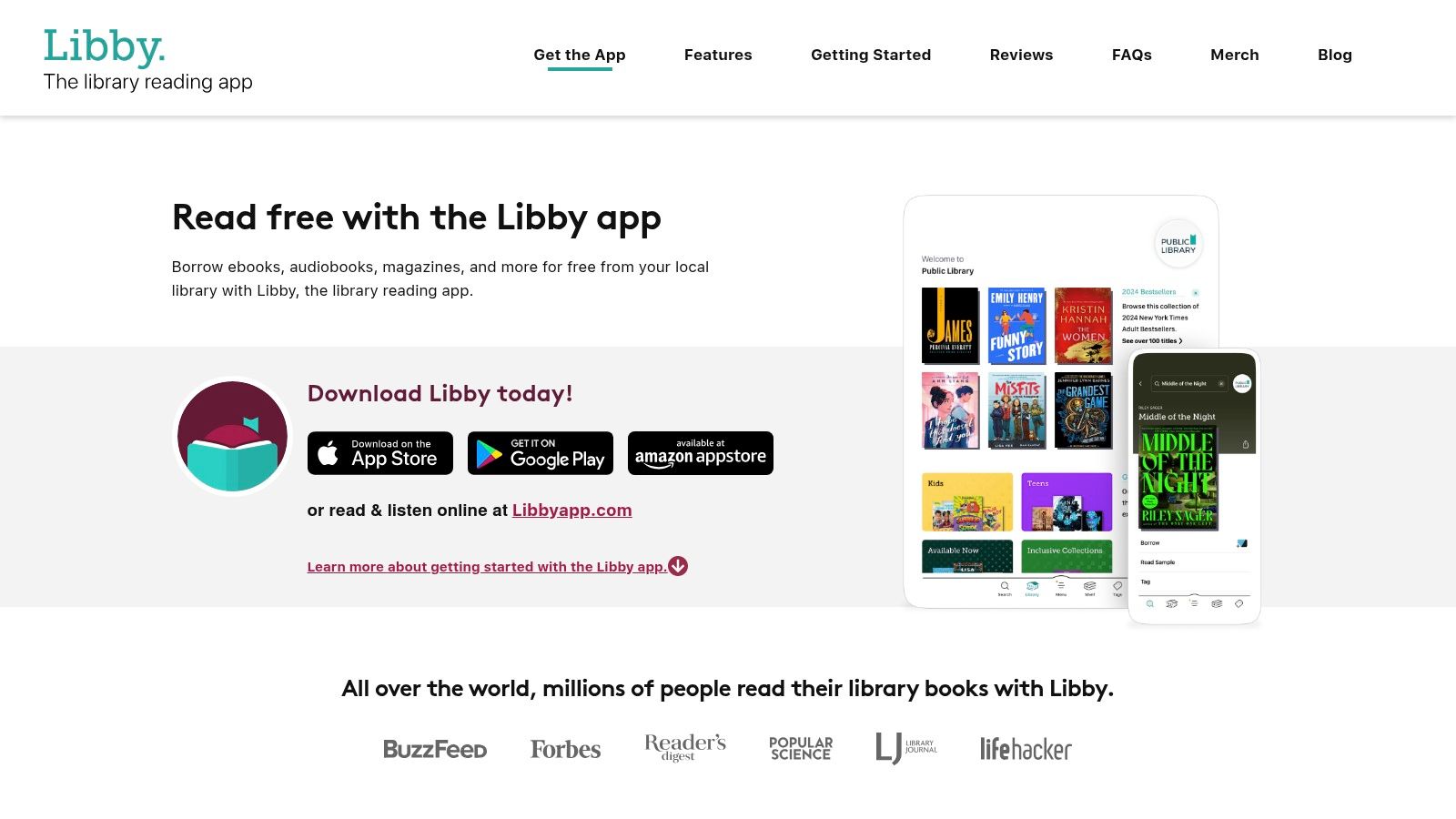Screen dimensions: 1456x819
Task: Select the FAQs menu item
Action: (1131, 55)
